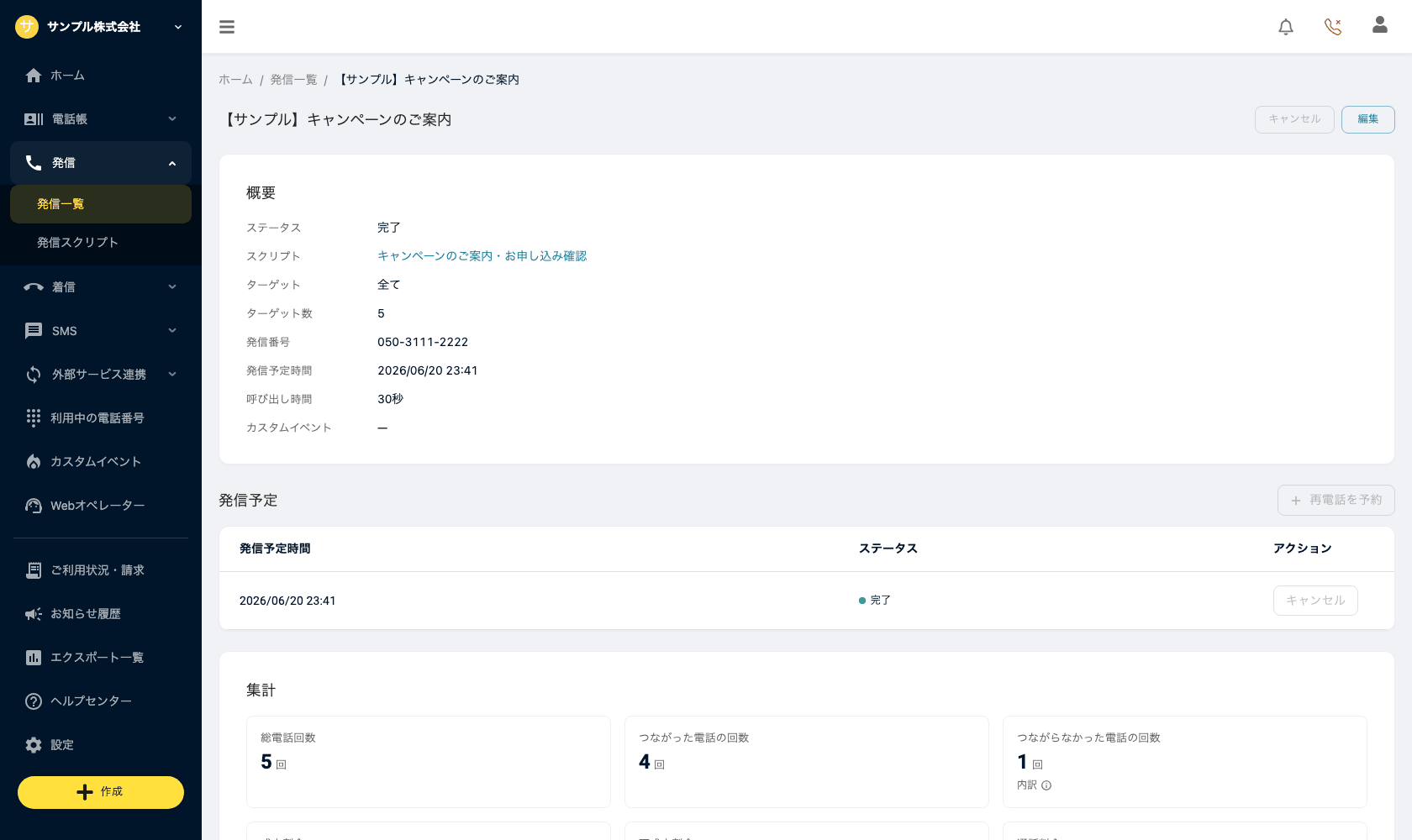
Task: Click the dialpad icon for phone numbers
Action: 34,418
